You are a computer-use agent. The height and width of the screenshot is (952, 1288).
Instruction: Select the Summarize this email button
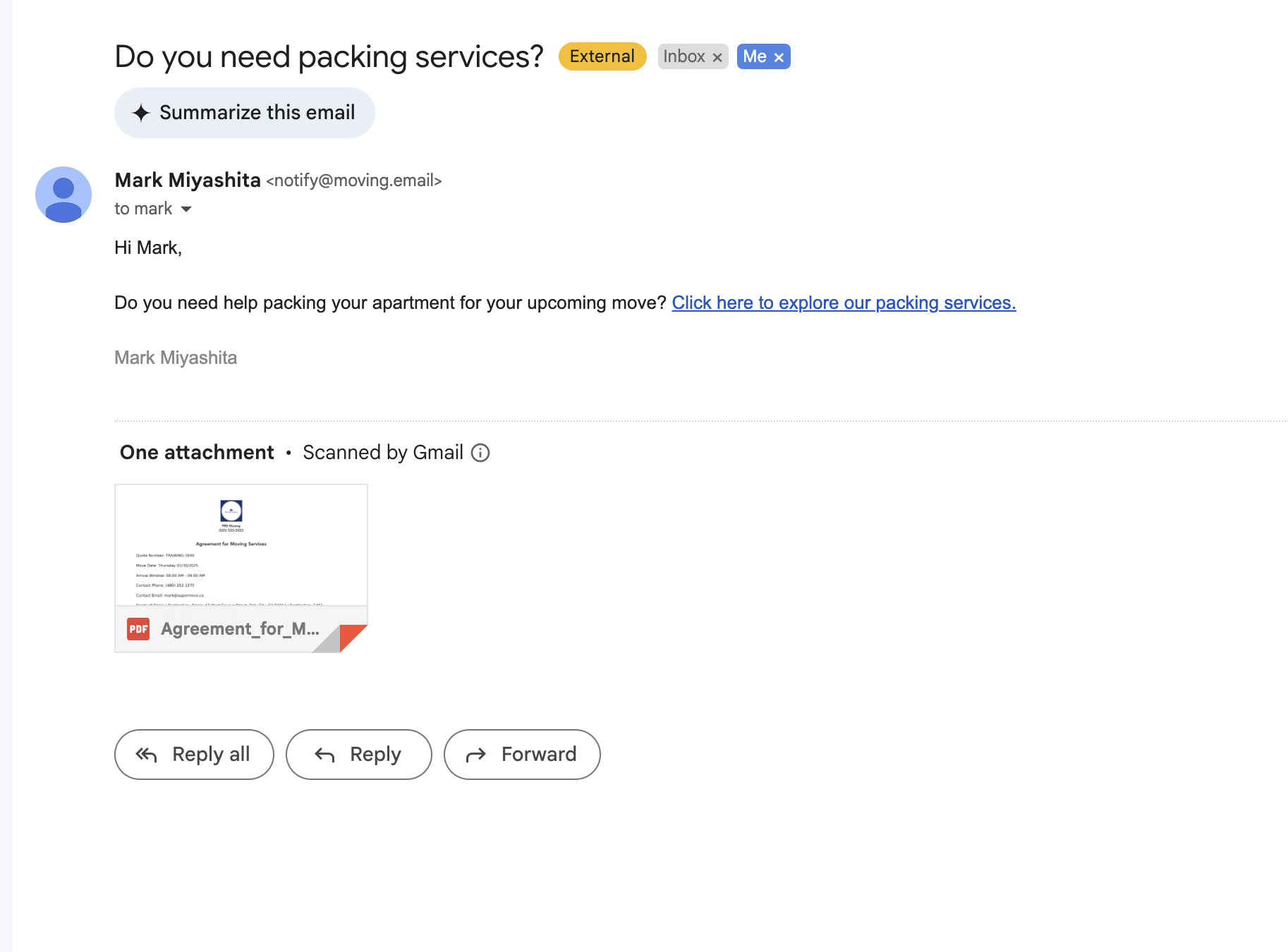[x=245, y=113]
